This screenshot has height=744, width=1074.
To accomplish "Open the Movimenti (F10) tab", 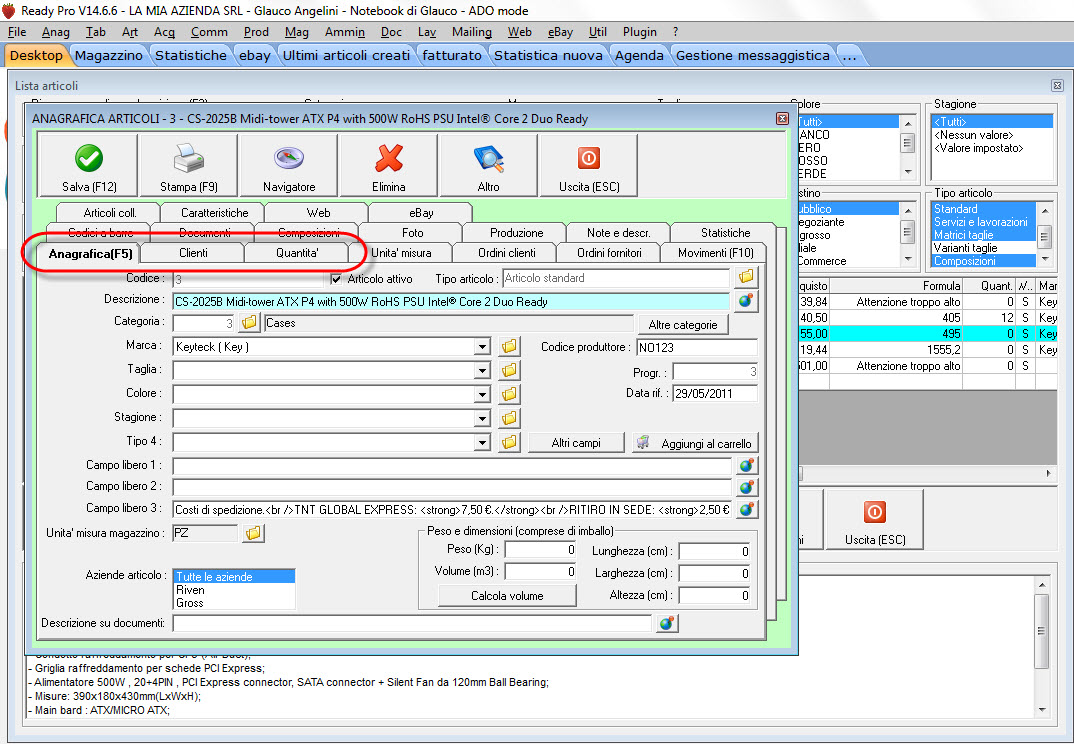I will click(x=715, y=253).
